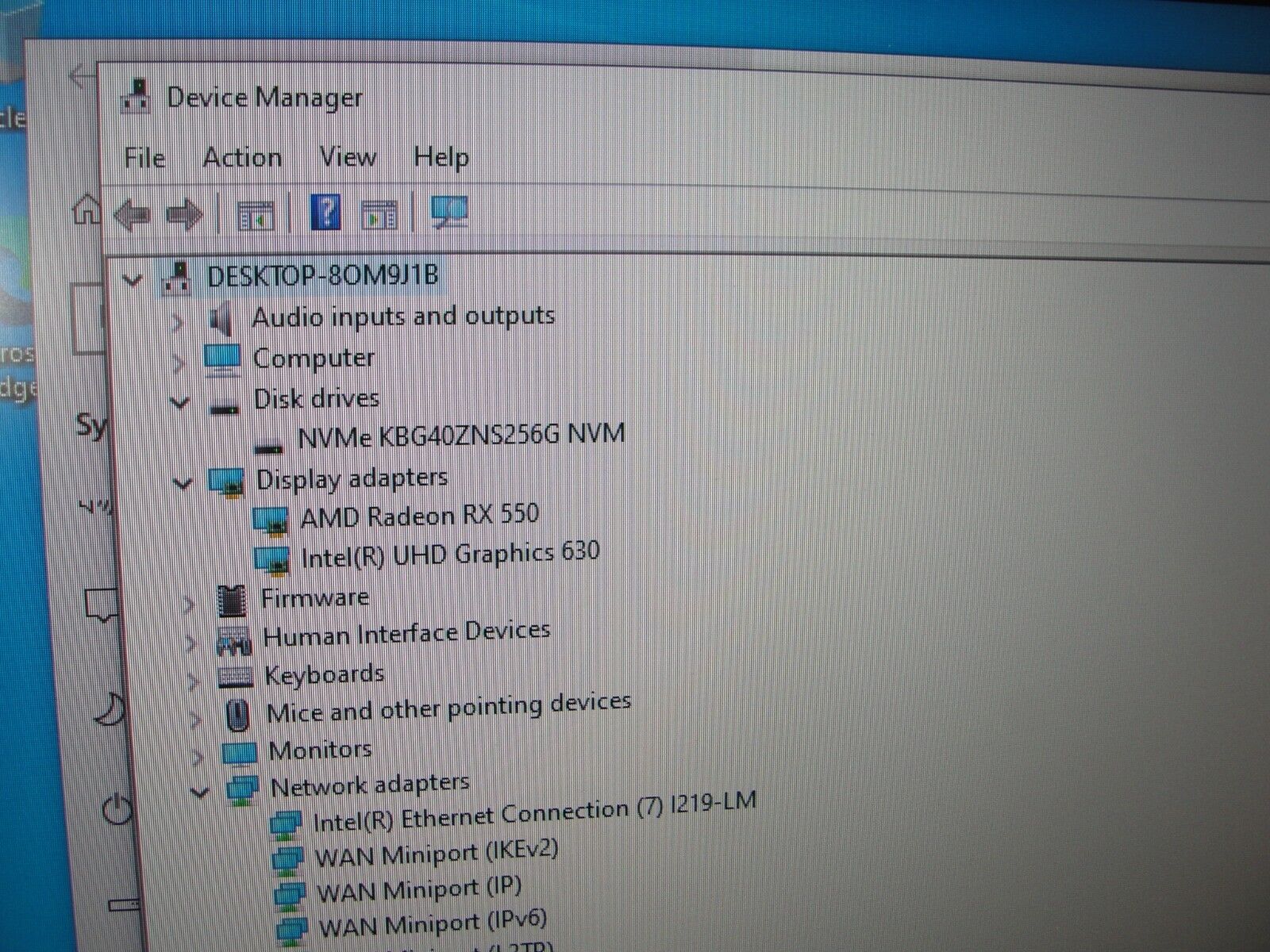Select AMD Radeon RX 550 adapter
Image resolution: width=1270 pixels, height=952 pixels.
[x=420, y=516]
